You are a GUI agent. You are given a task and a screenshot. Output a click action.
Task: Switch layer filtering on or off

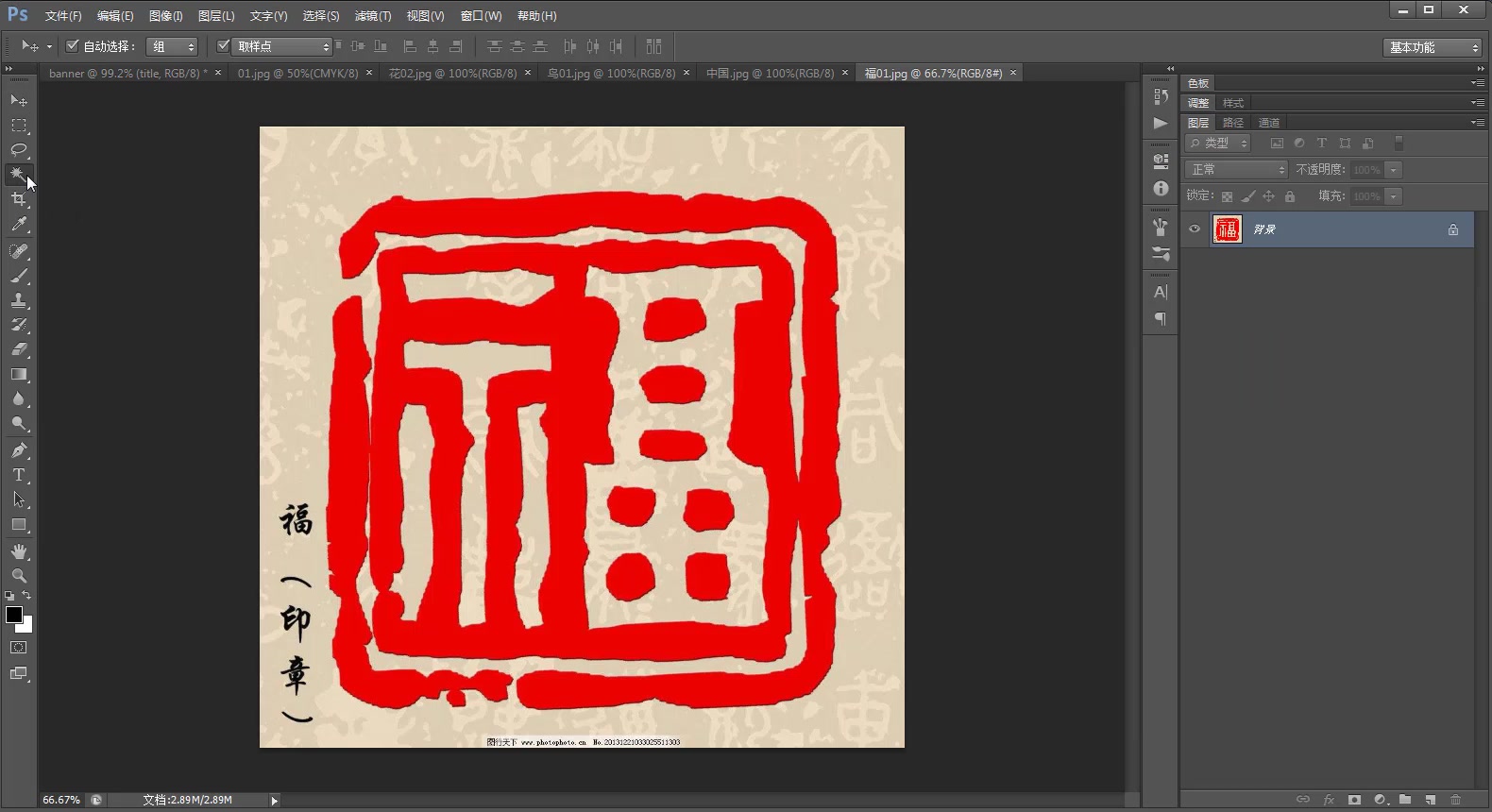[x=1399, y=144]
